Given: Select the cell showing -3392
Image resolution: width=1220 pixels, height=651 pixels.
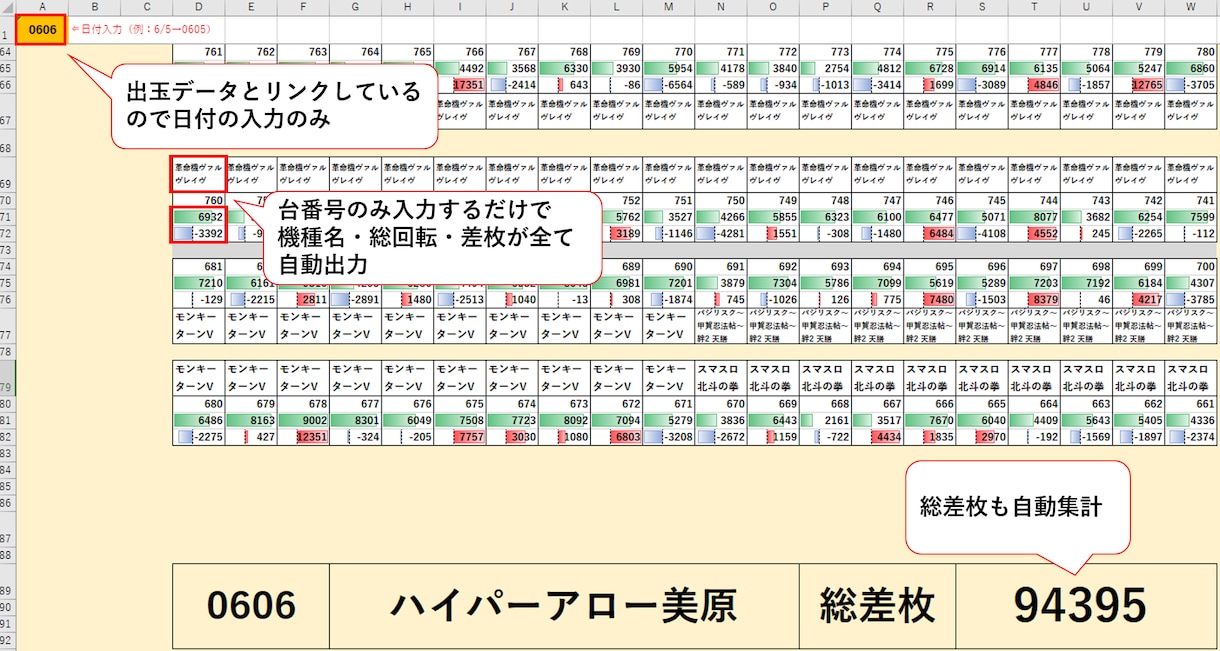Looking at the screenshot, I should (199, 233).
